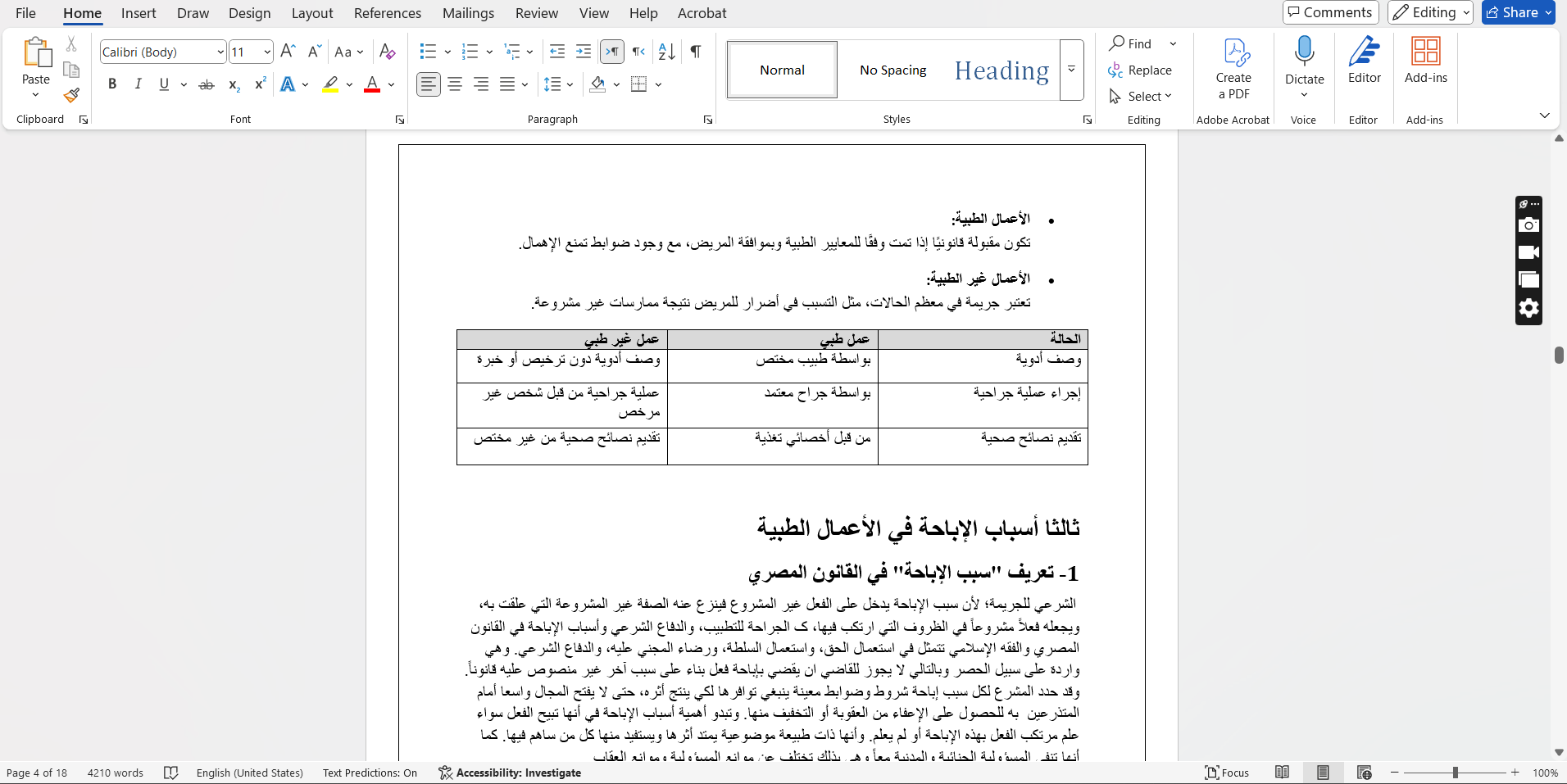Switch to the Mailings tab
This screenshot has width=1567, height=784.
(x=468, y=13)
